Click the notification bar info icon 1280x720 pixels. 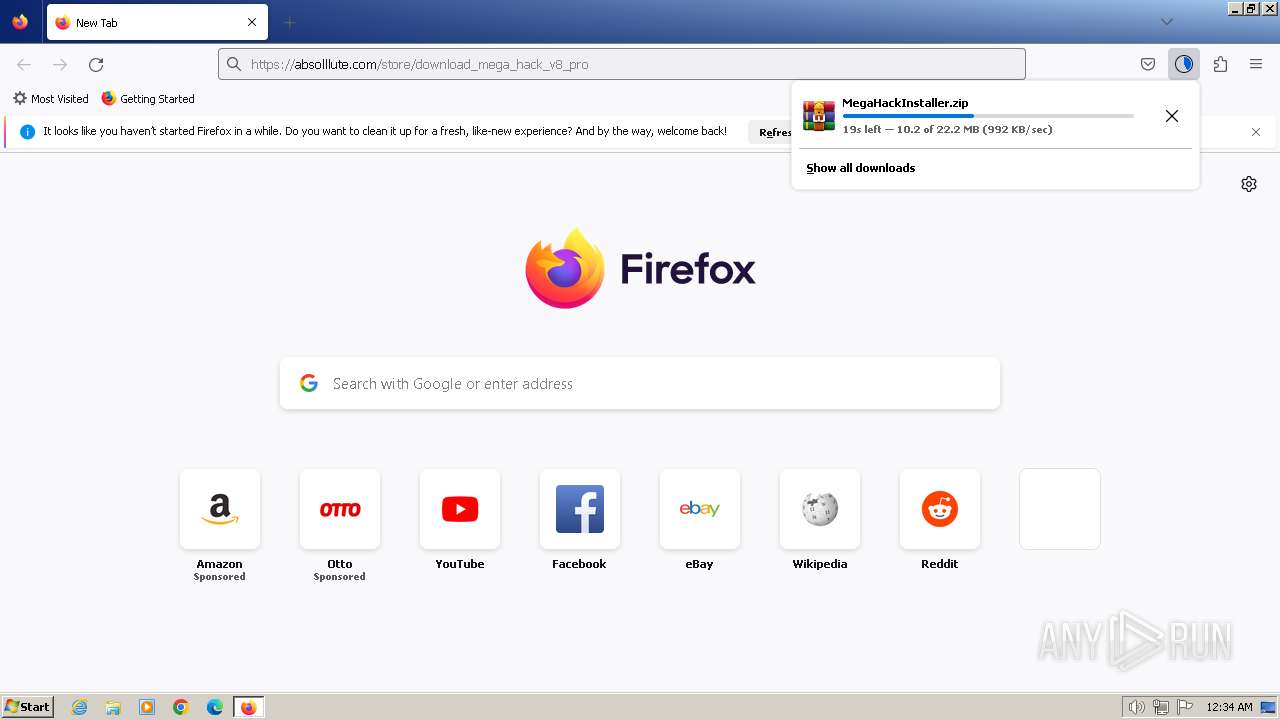(x=27, y=132)
